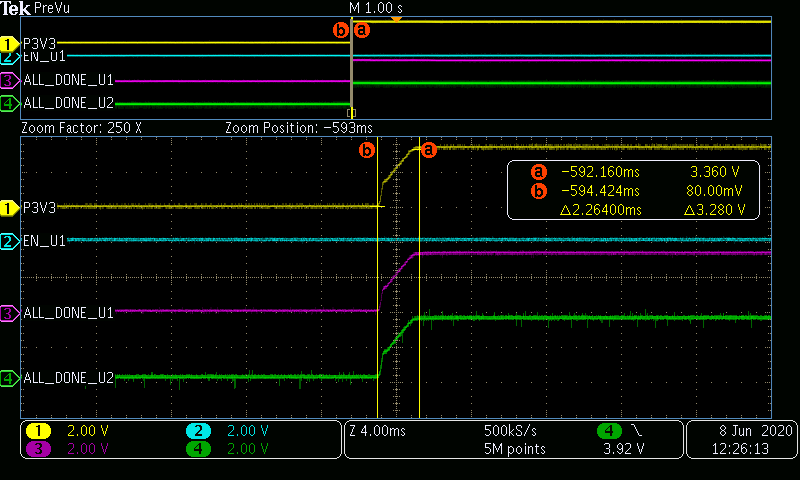The height and width of the screenshot is (480, 800).
Task: Click the EN_U1 label in zoom window
Action: coord(44,241)
